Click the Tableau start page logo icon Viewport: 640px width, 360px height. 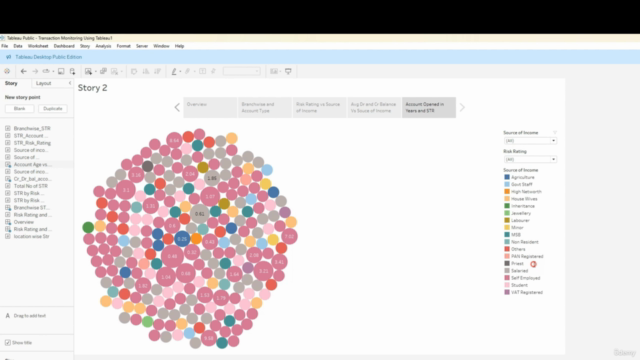tap(7, 71)
